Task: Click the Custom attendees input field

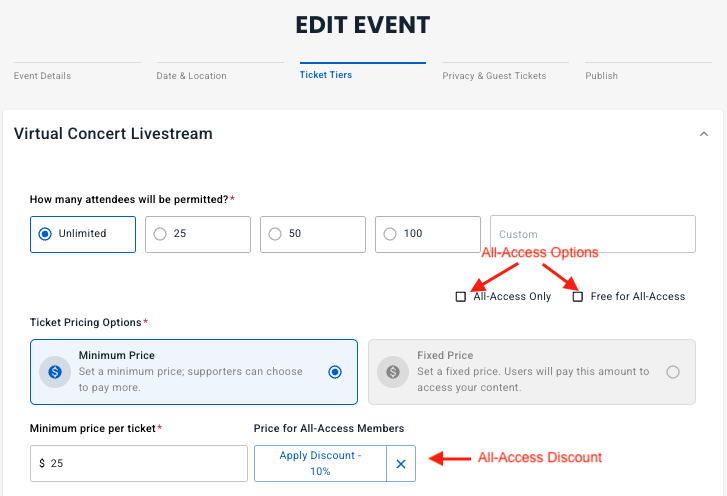Action: pyautogui.click(x=593, y=234)
